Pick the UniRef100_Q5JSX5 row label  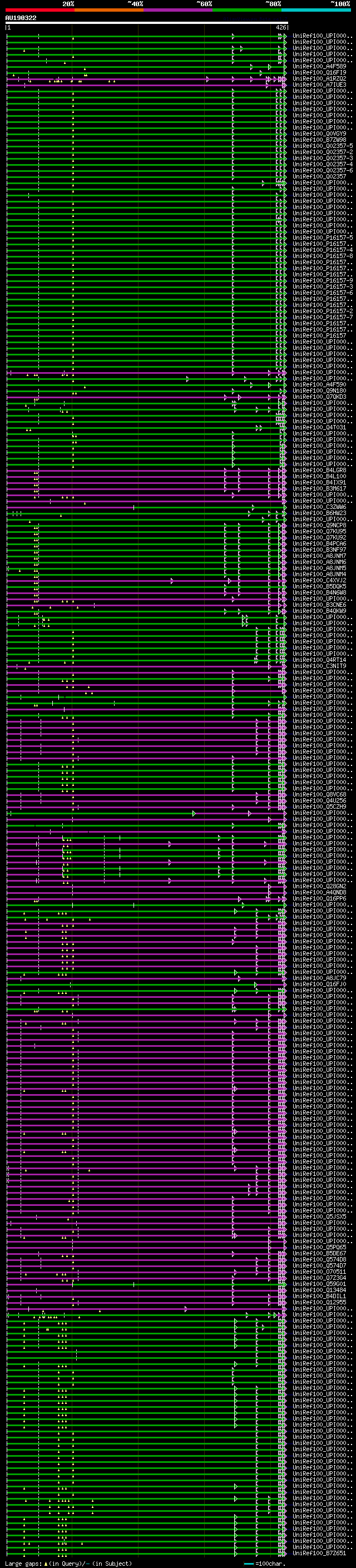tap(319, 1216)
